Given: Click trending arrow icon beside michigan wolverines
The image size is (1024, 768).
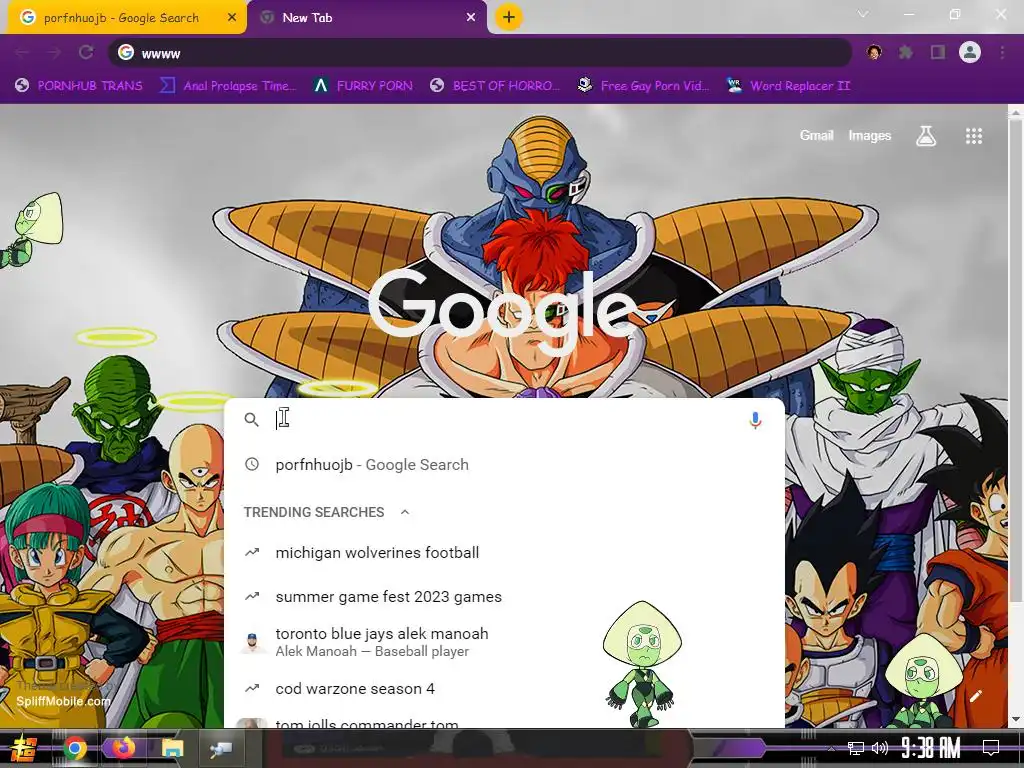Looking at the screenshot, I should pyautogui.click(x=251, y=552).
